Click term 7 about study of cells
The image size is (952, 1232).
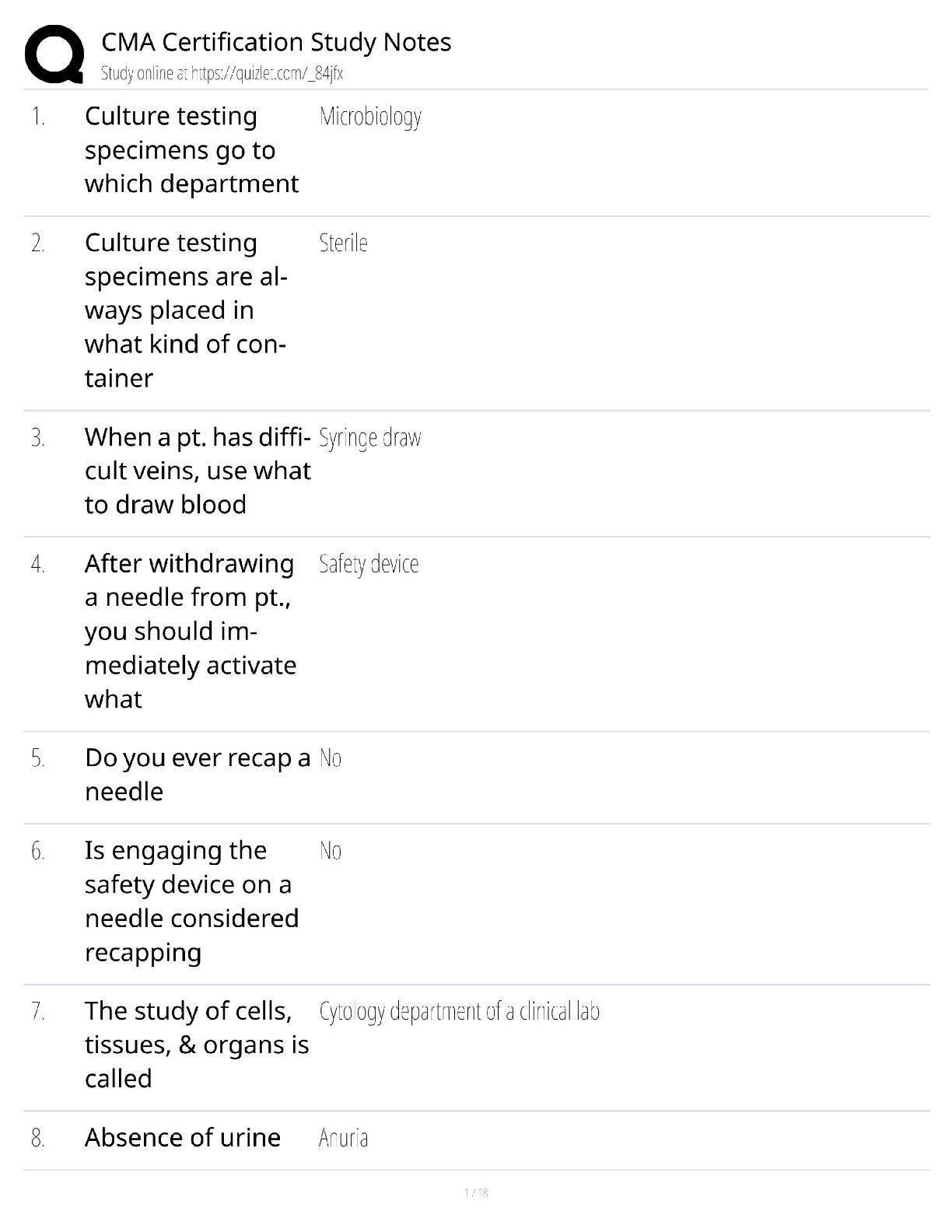tap(197, 1045)
